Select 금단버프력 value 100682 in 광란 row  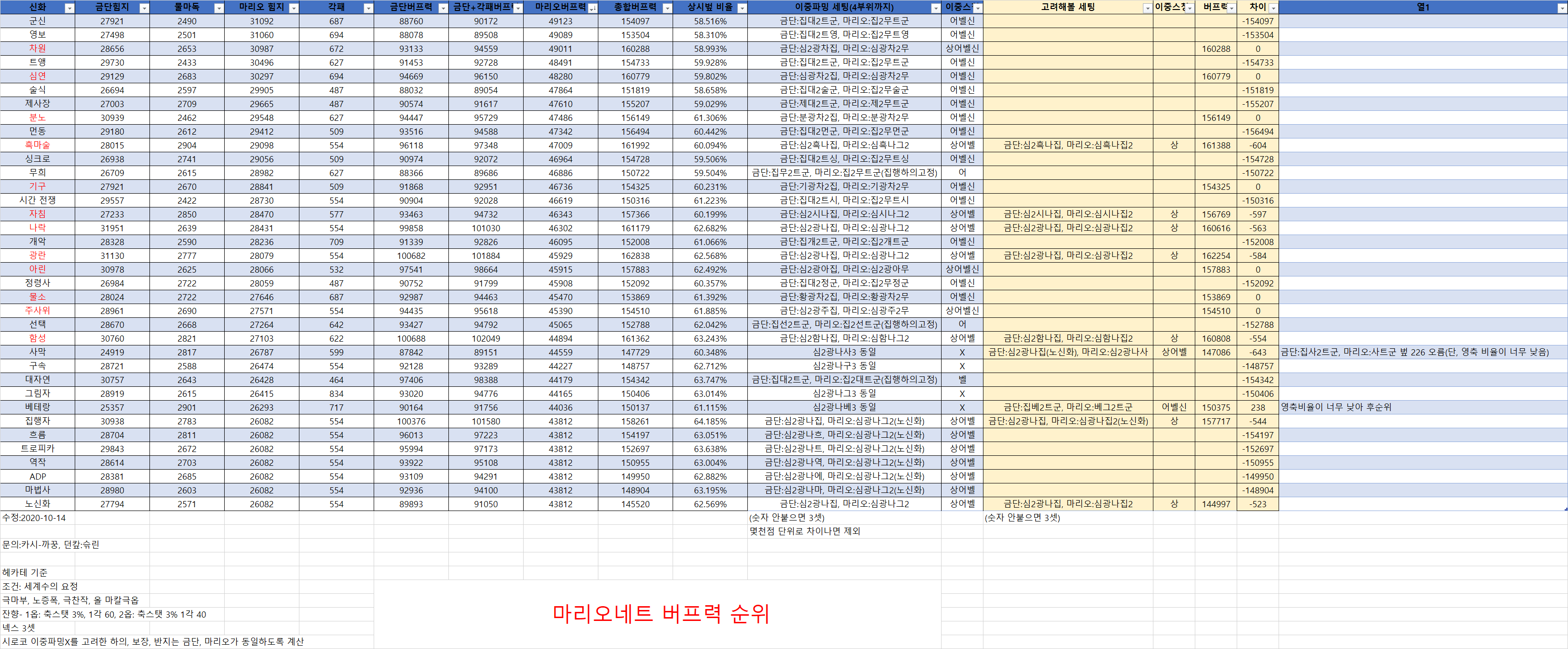coord(411,256)
